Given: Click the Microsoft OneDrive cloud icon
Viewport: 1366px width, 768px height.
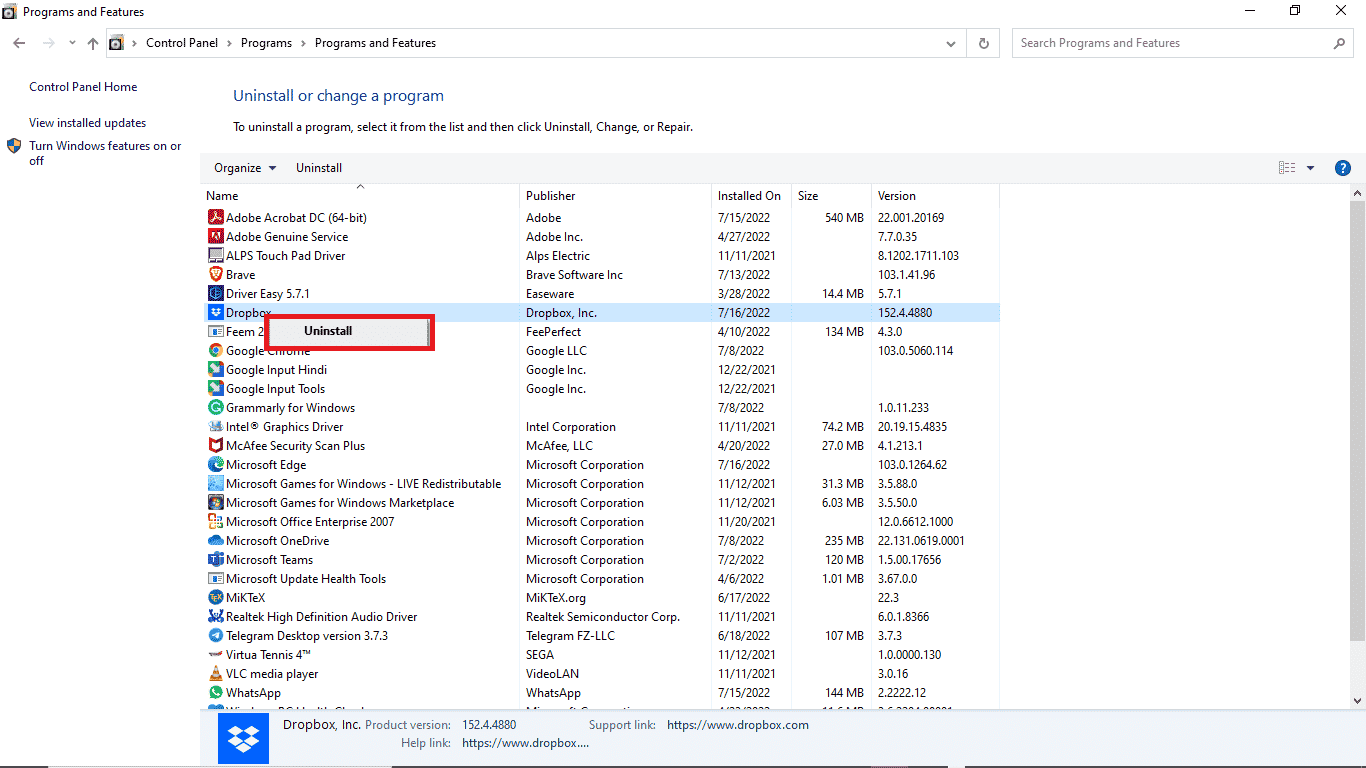Looking at the screenshot, I should click(215, 540).
